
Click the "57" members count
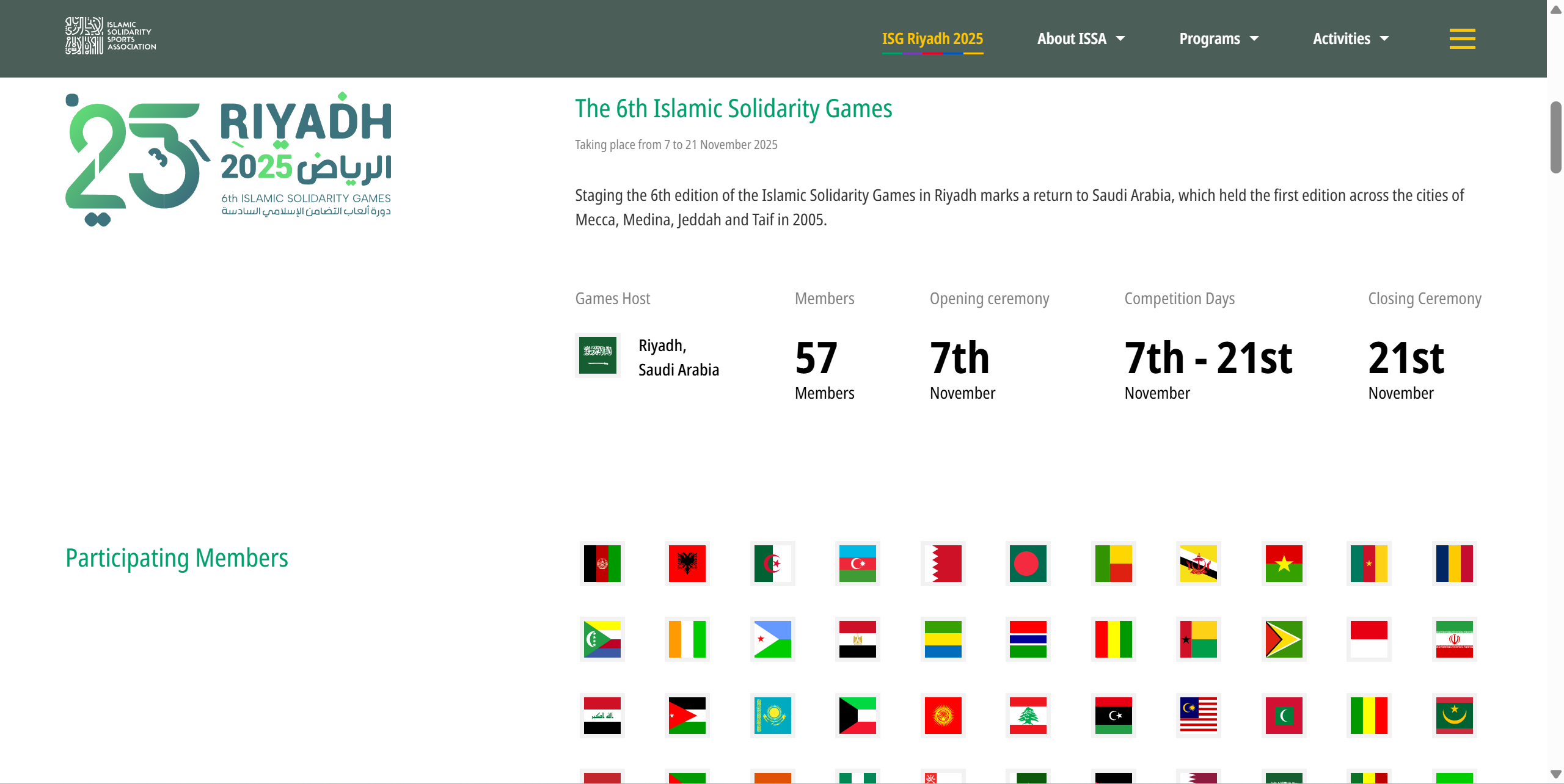pos(816,358)
